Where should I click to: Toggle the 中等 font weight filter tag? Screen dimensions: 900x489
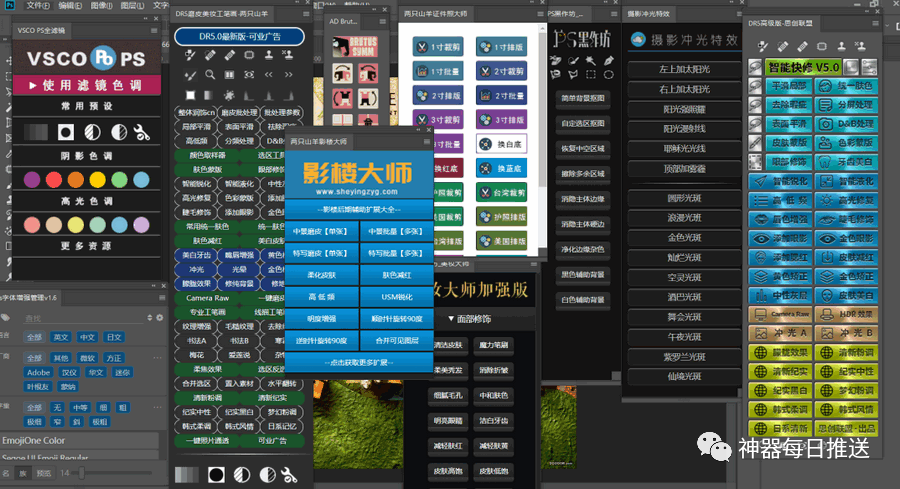(80, 408)
